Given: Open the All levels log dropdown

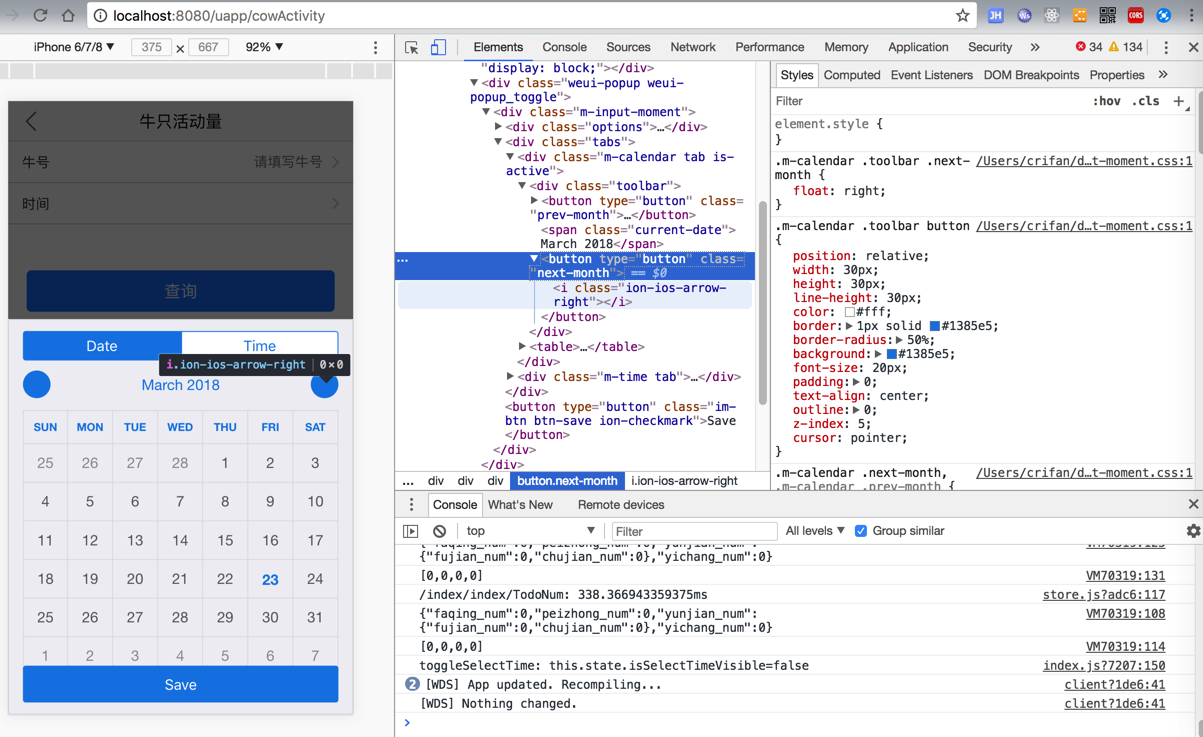Looking at the screenshot, I should pos(814,531).
